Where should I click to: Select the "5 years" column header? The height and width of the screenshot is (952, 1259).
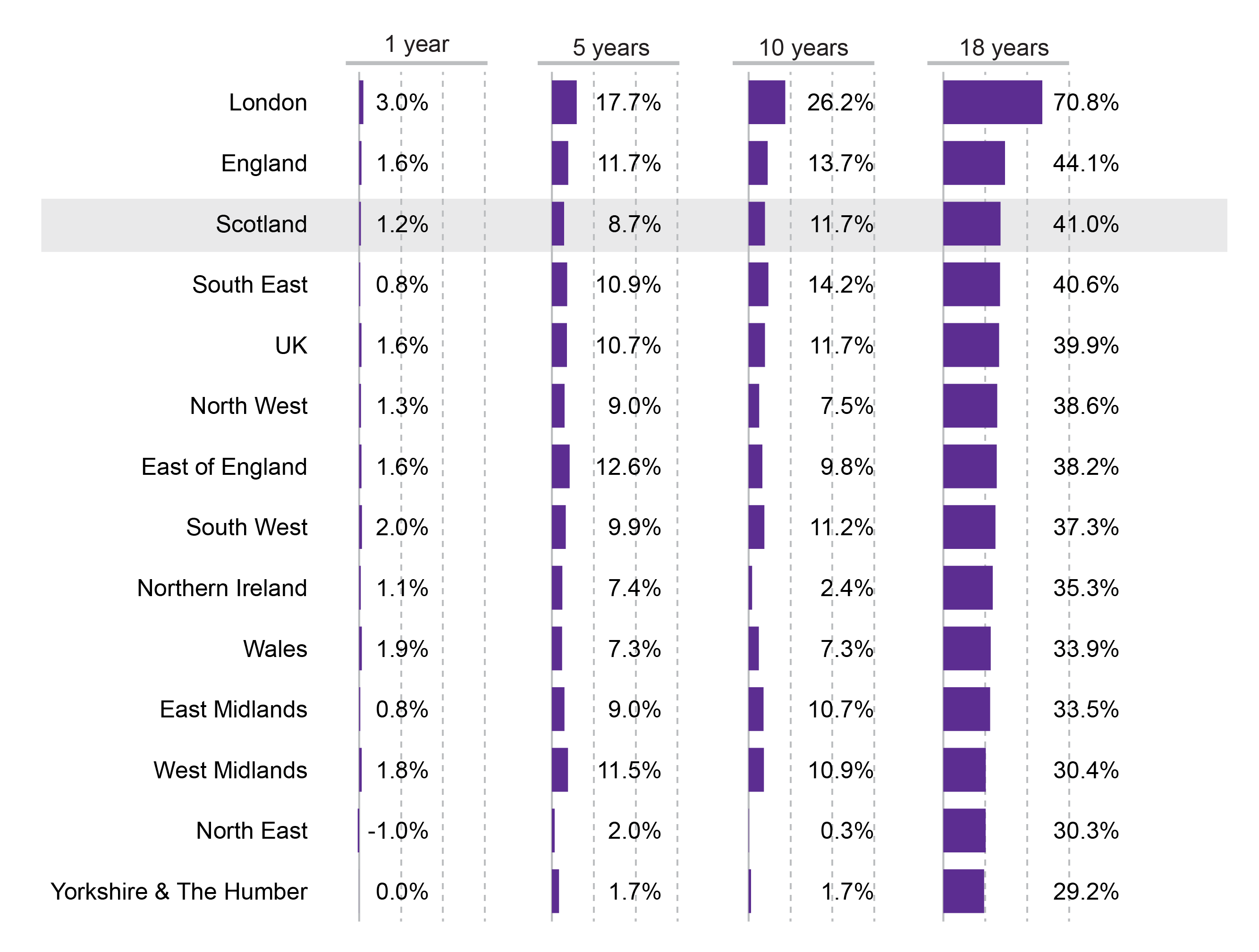point(610,48)
